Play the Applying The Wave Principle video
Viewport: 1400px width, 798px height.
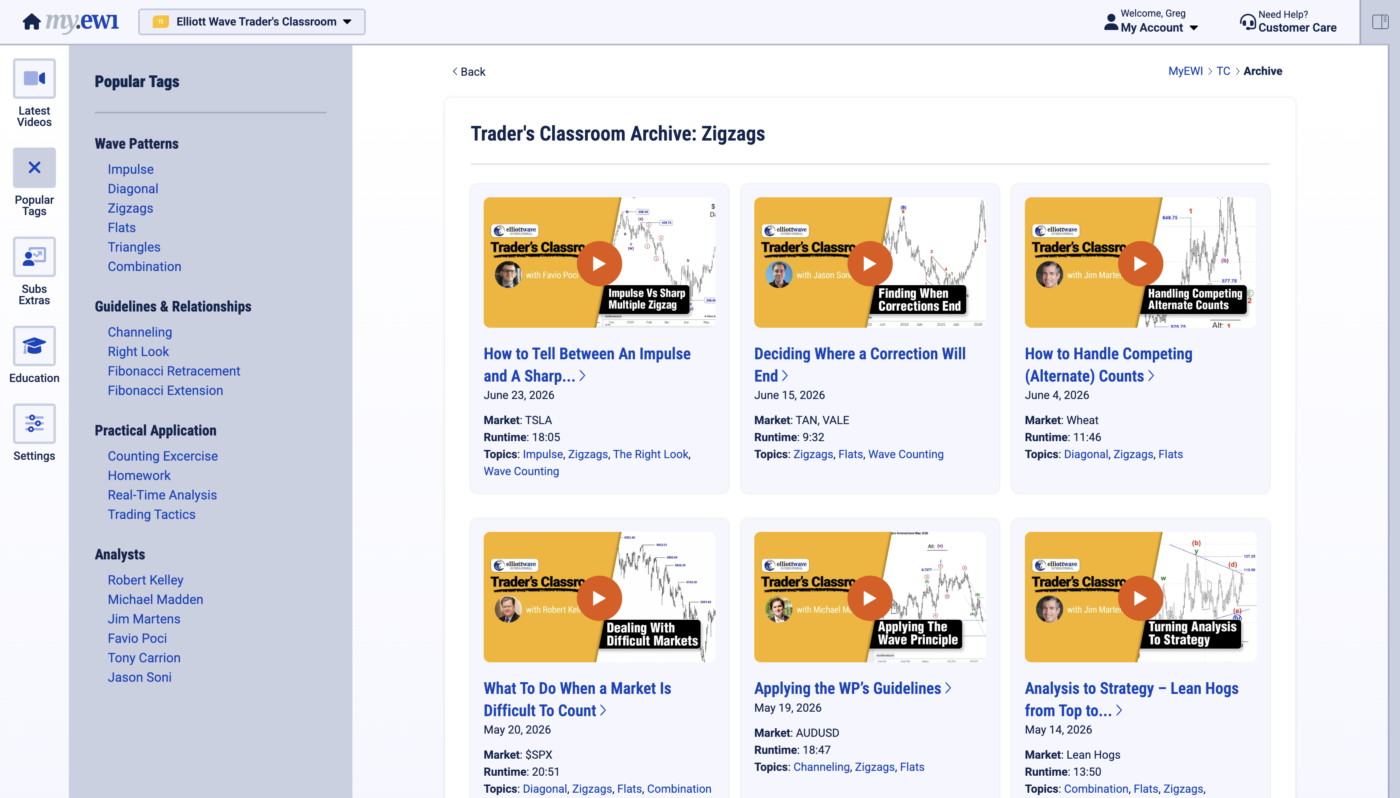pyautogui.click(x=870, y=598)
